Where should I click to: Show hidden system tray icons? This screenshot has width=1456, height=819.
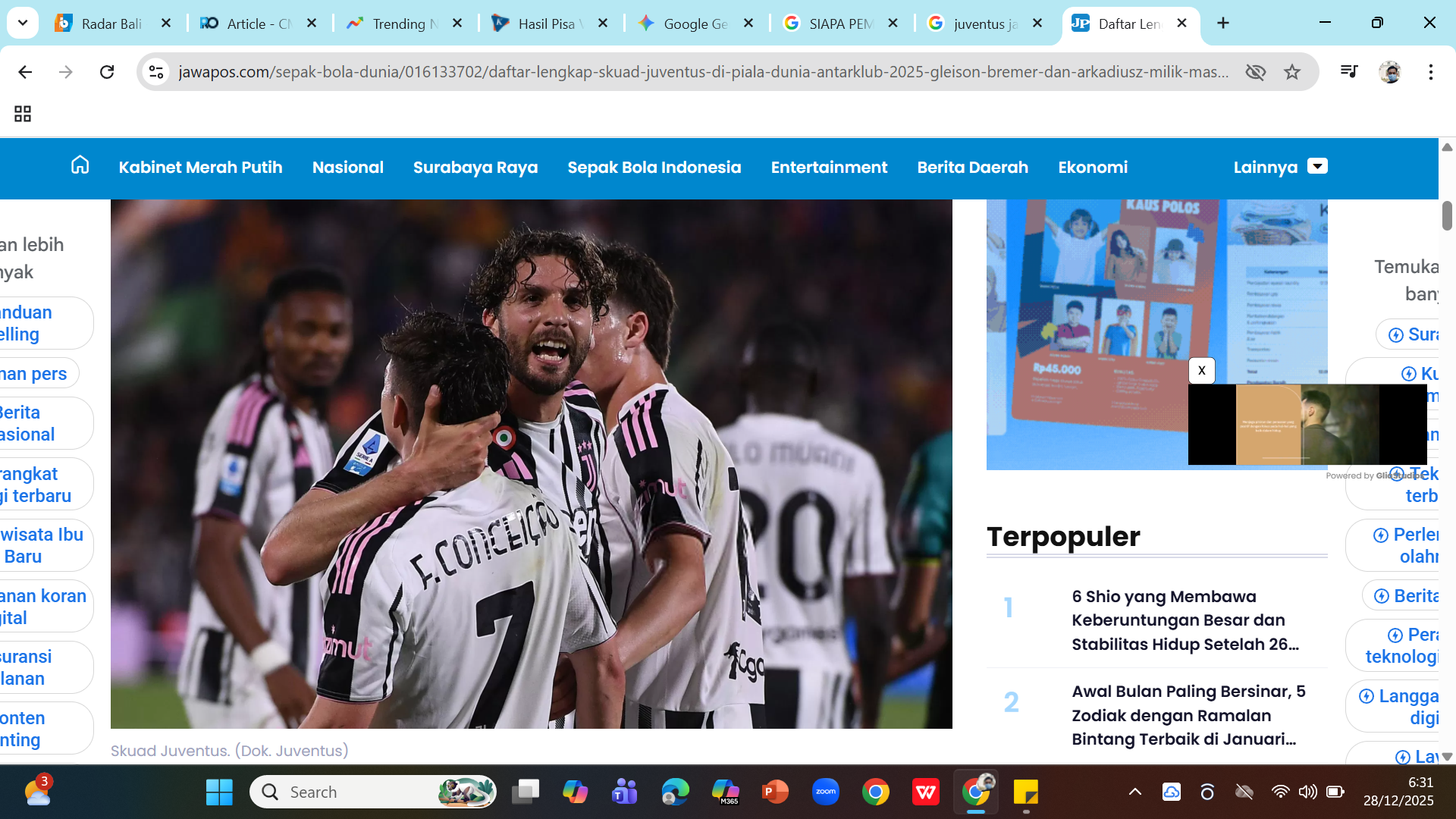pos(1134,792)
